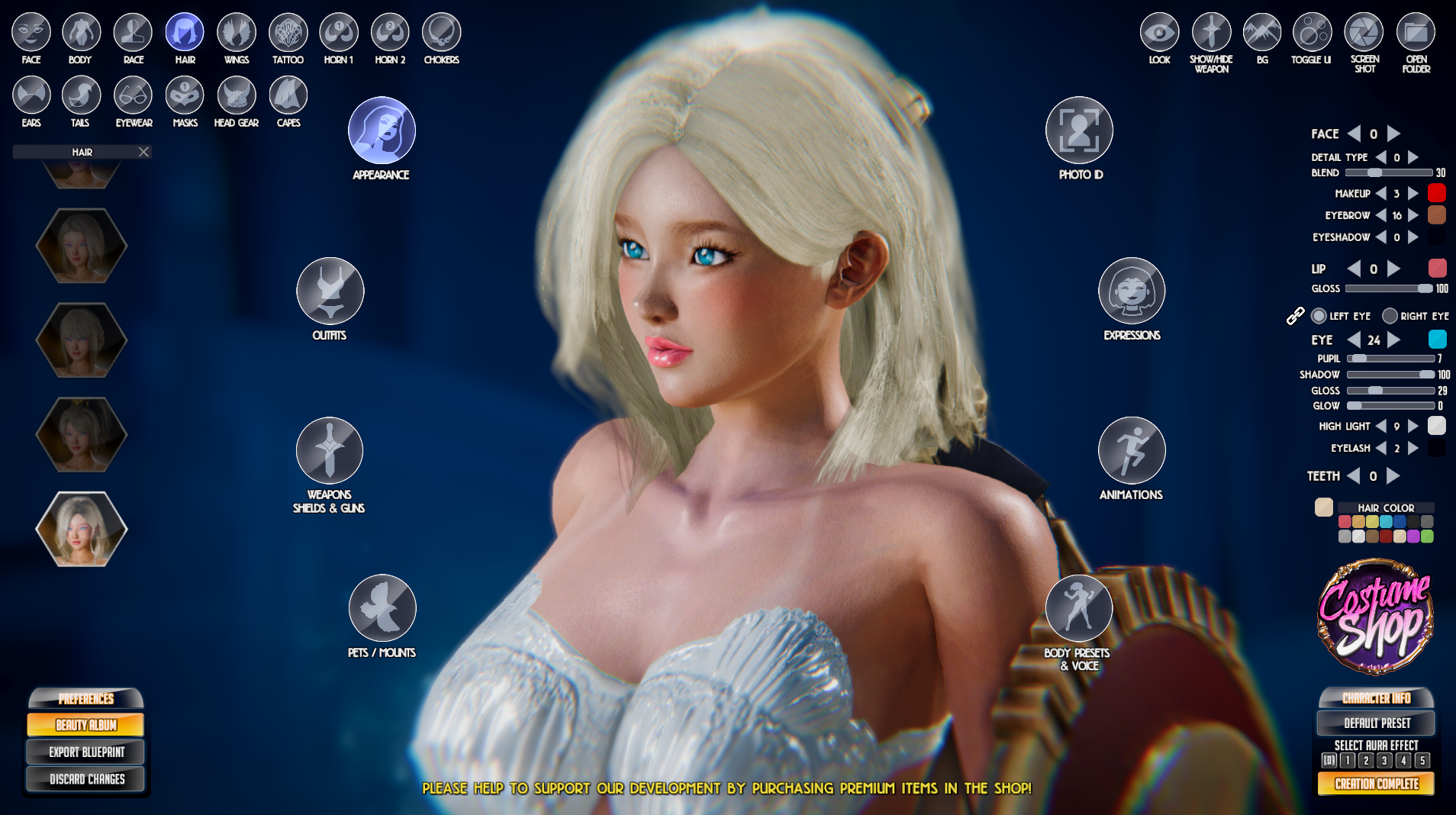Select the Right Eye radio button
1456x815 pixels.
coord(1390,316)
